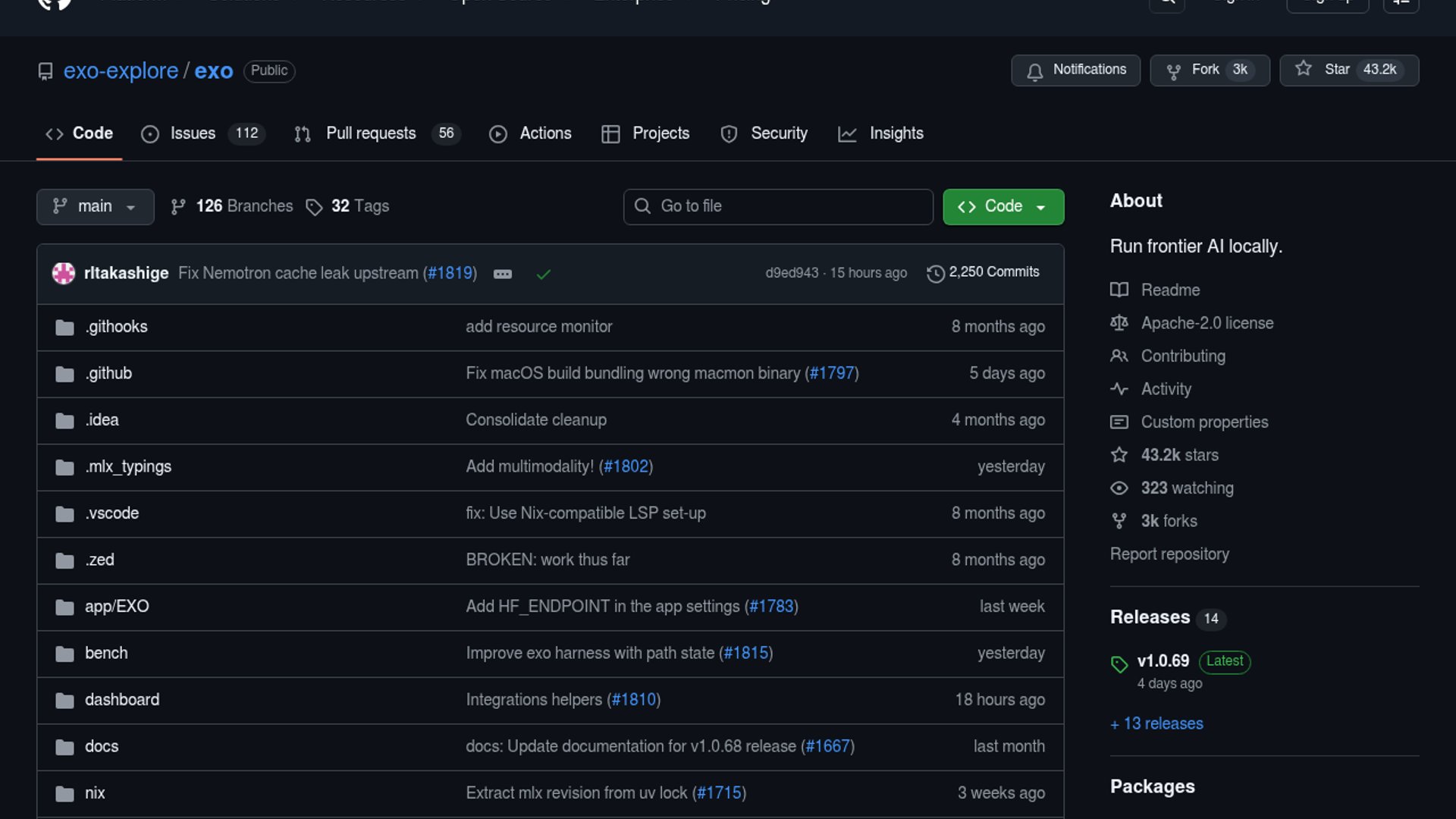Click the note icon next to Custom properties

click(1119, 422)
